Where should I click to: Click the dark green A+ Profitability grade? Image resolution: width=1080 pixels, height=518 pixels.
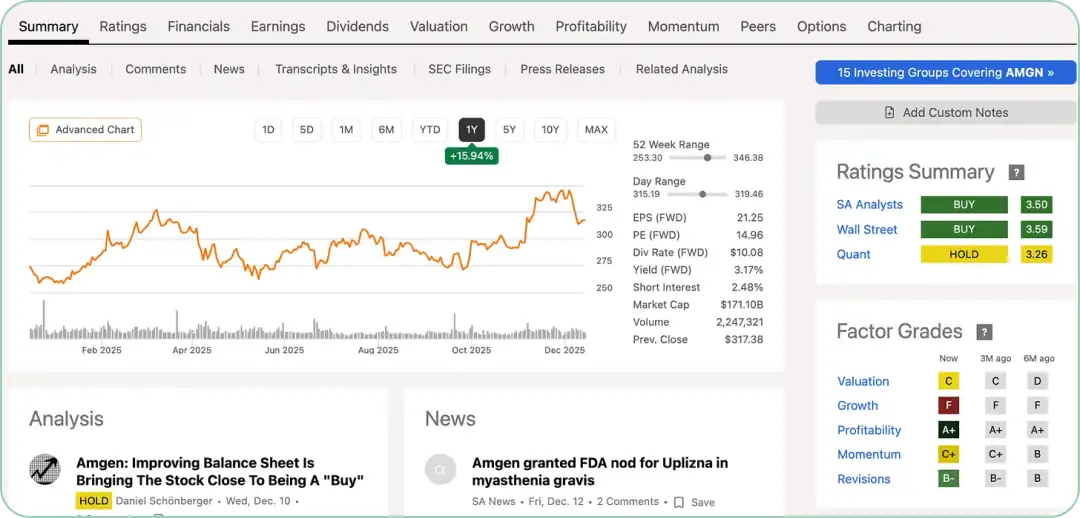point(948,430)
